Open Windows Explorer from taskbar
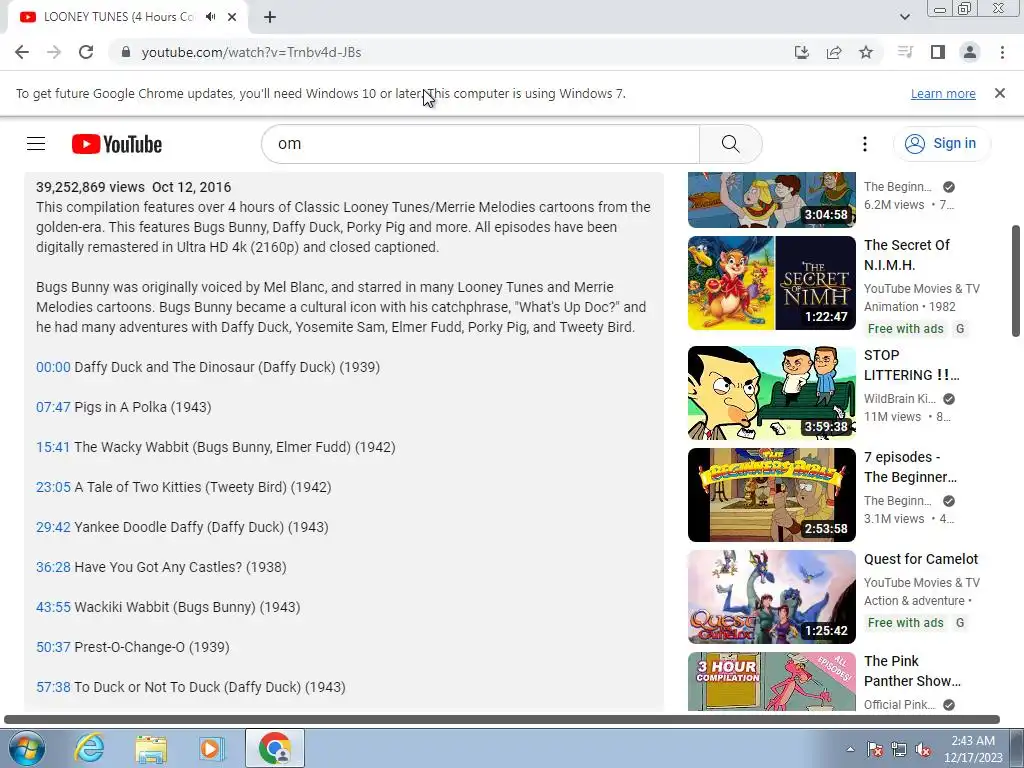 (151, 748)
